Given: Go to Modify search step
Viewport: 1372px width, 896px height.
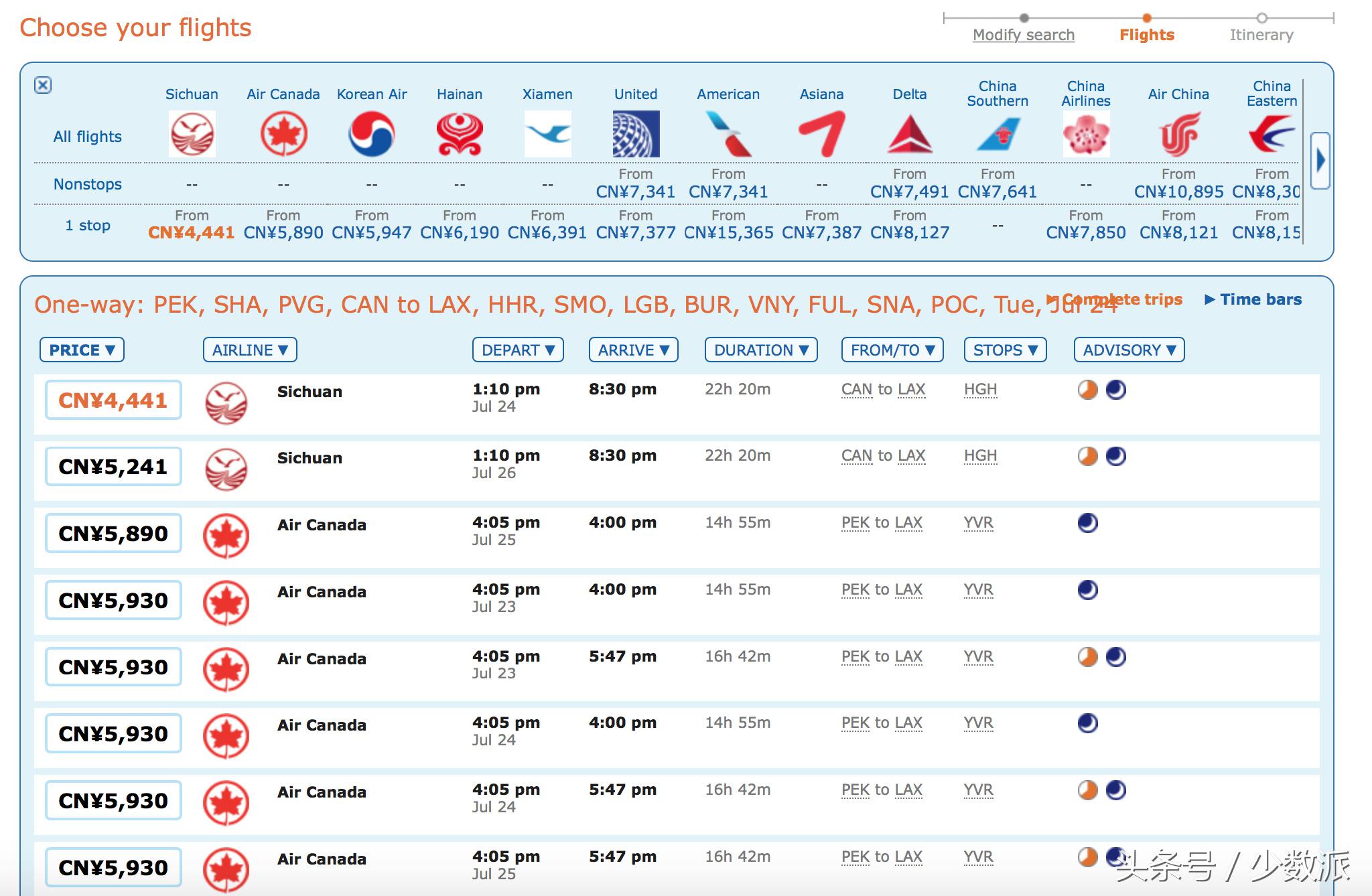Looking at the screenshot, I should pos(1023,35).
